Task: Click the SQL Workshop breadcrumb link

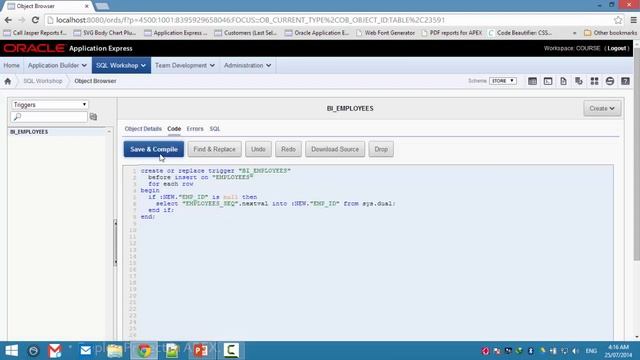Action: tap(43, 81)
